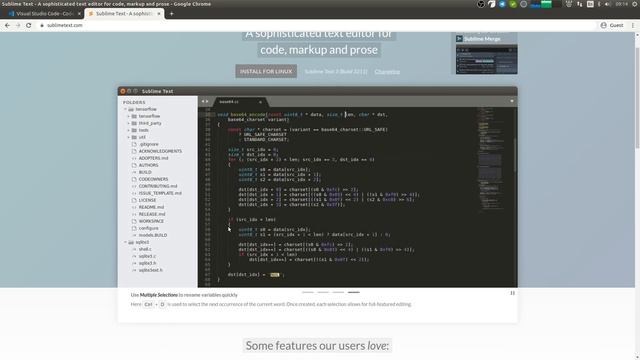Open the Guest profile button
The height and width of the screenshot is (360, 640).
pos(612,25)
